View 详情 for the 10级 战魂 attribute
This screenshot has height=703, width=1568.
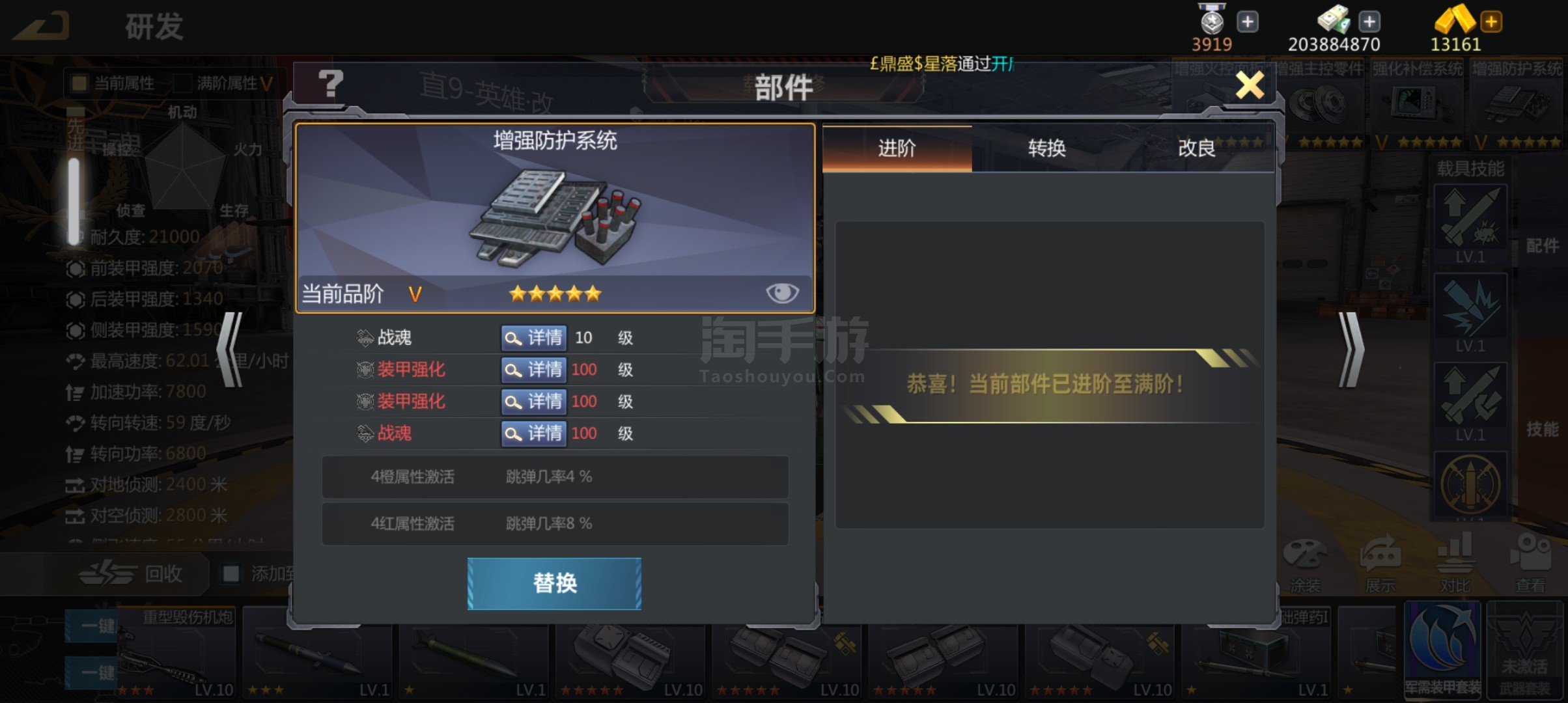[x=533, y=337]
